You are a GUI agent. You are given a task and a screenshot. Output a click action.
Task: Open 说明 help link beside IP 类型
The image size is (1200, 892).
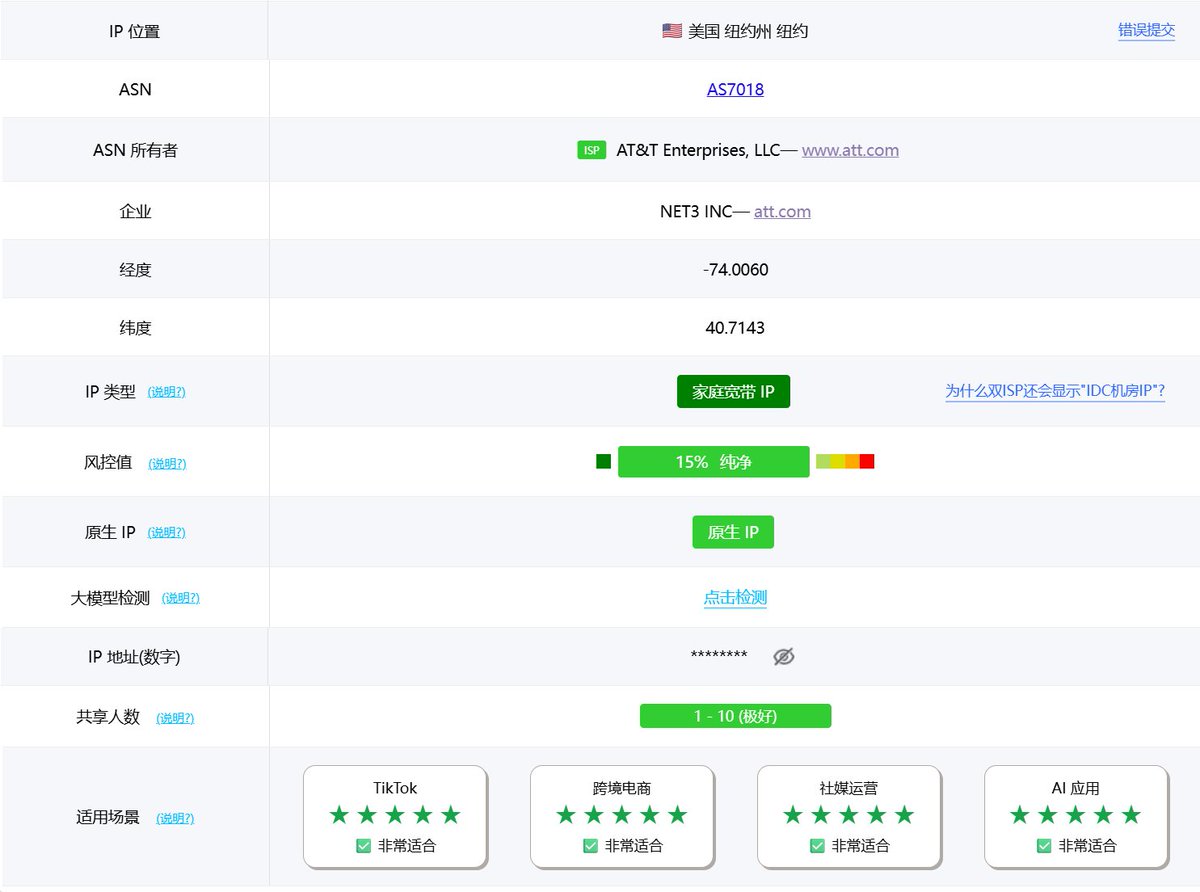click(166, 392)
